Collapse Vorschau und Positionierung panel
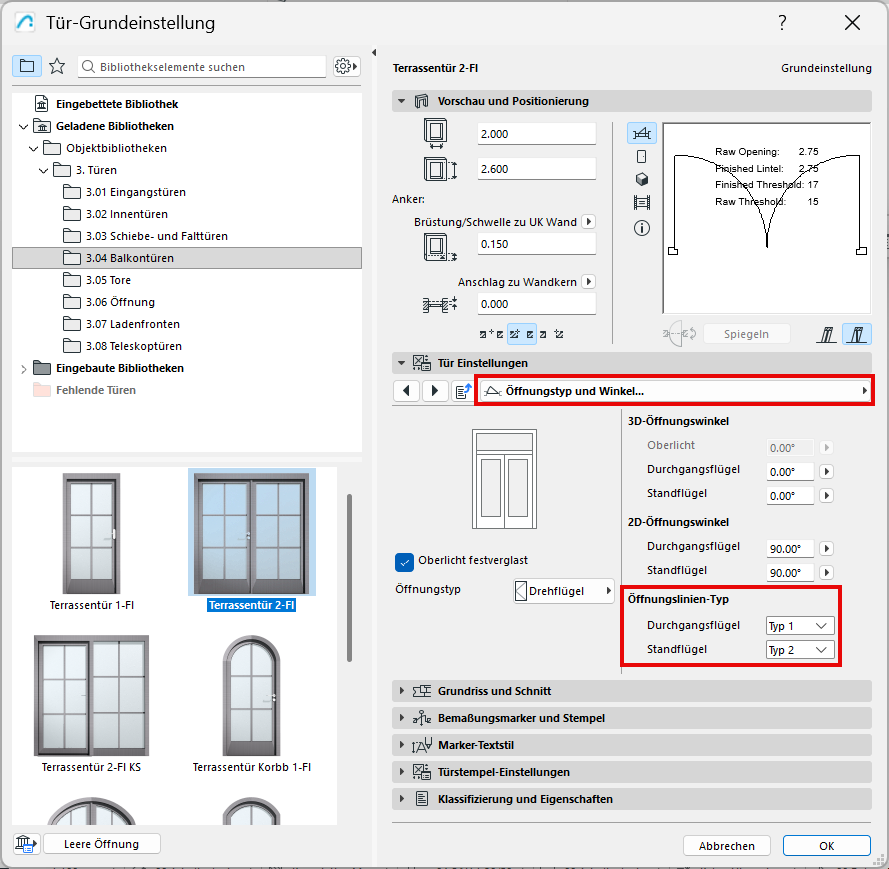 point(401,101)
